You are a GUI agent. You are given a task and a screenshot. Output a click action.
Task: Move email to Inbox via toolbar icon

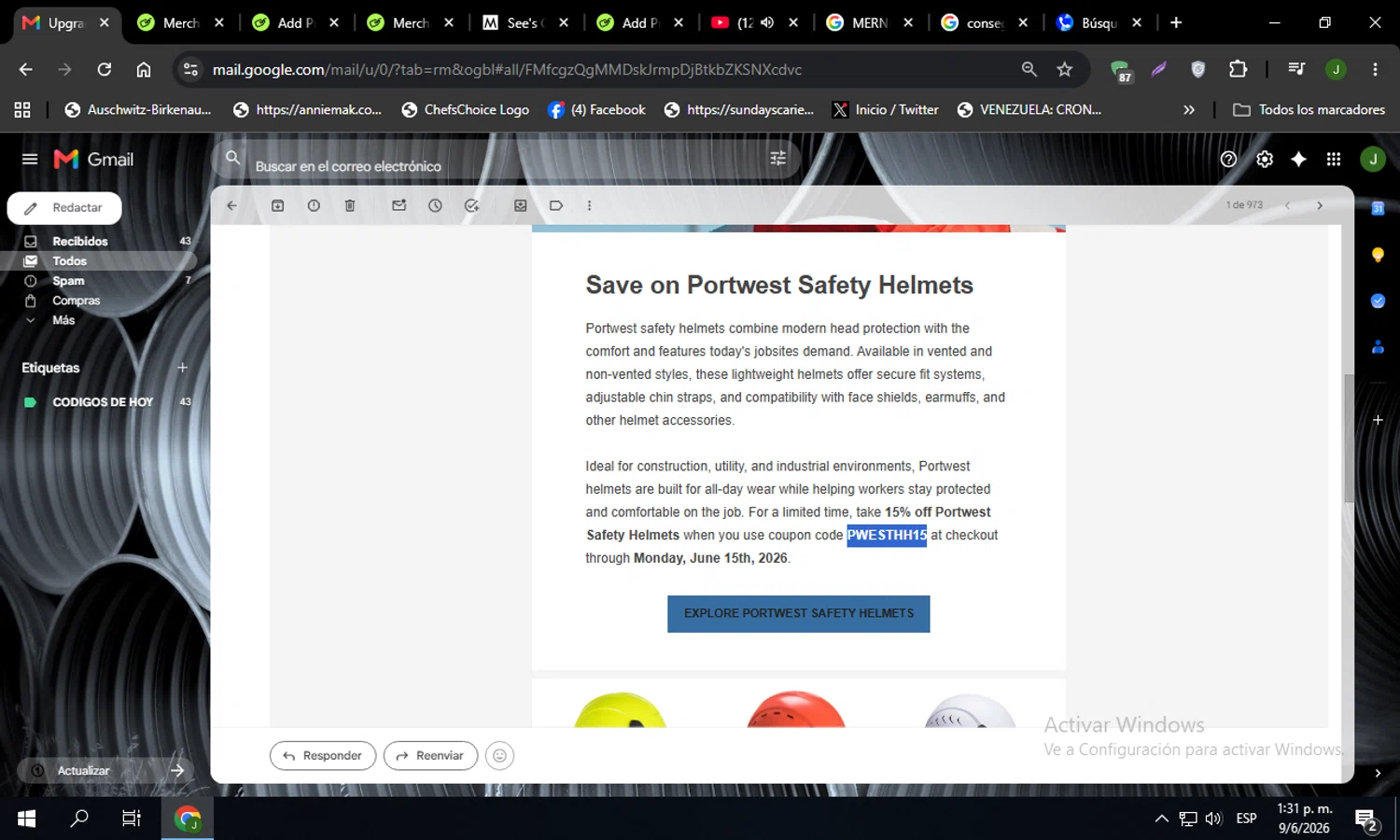(521, 205)
